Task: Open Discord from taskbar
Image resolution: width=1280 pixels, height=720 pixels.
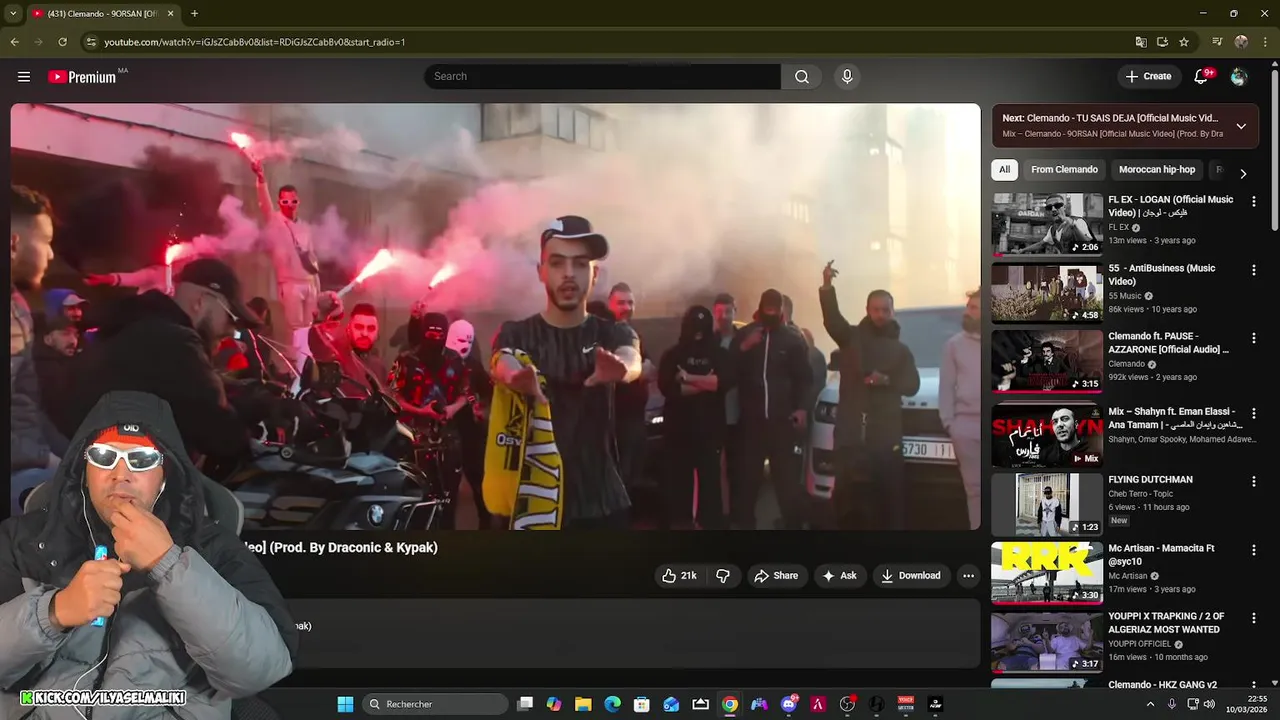Action: click(789, 704)
